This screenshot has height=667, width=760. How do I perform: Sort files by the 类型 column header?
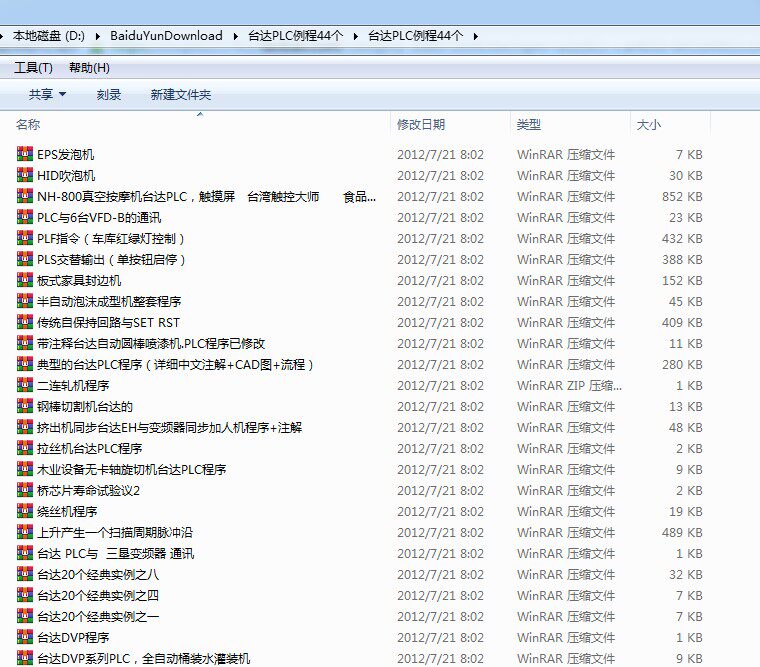point(529,125)
